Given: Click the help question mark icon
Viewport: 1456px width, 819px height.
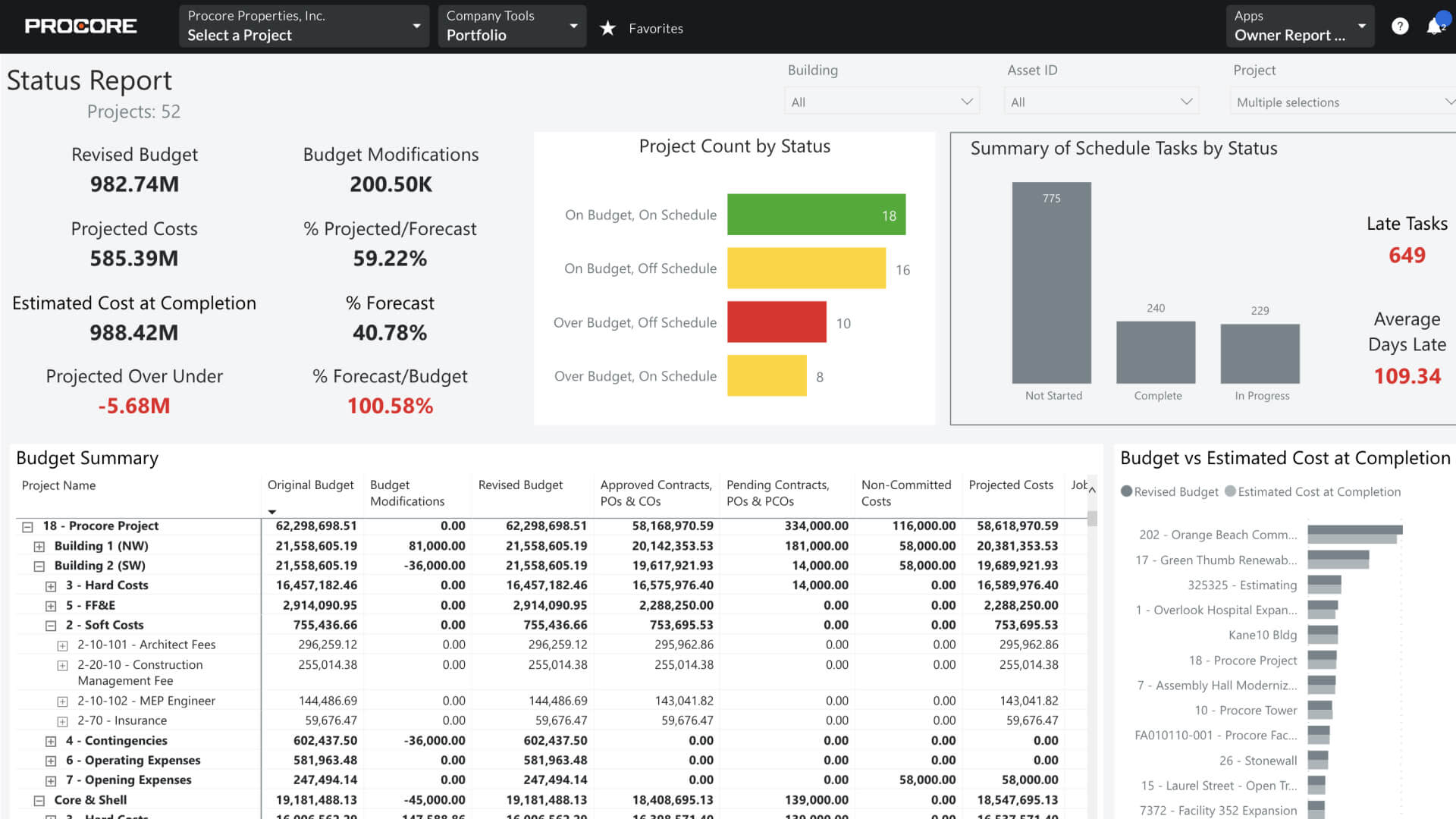Looking at the screenshot, I should click(x=1400, y=27).
